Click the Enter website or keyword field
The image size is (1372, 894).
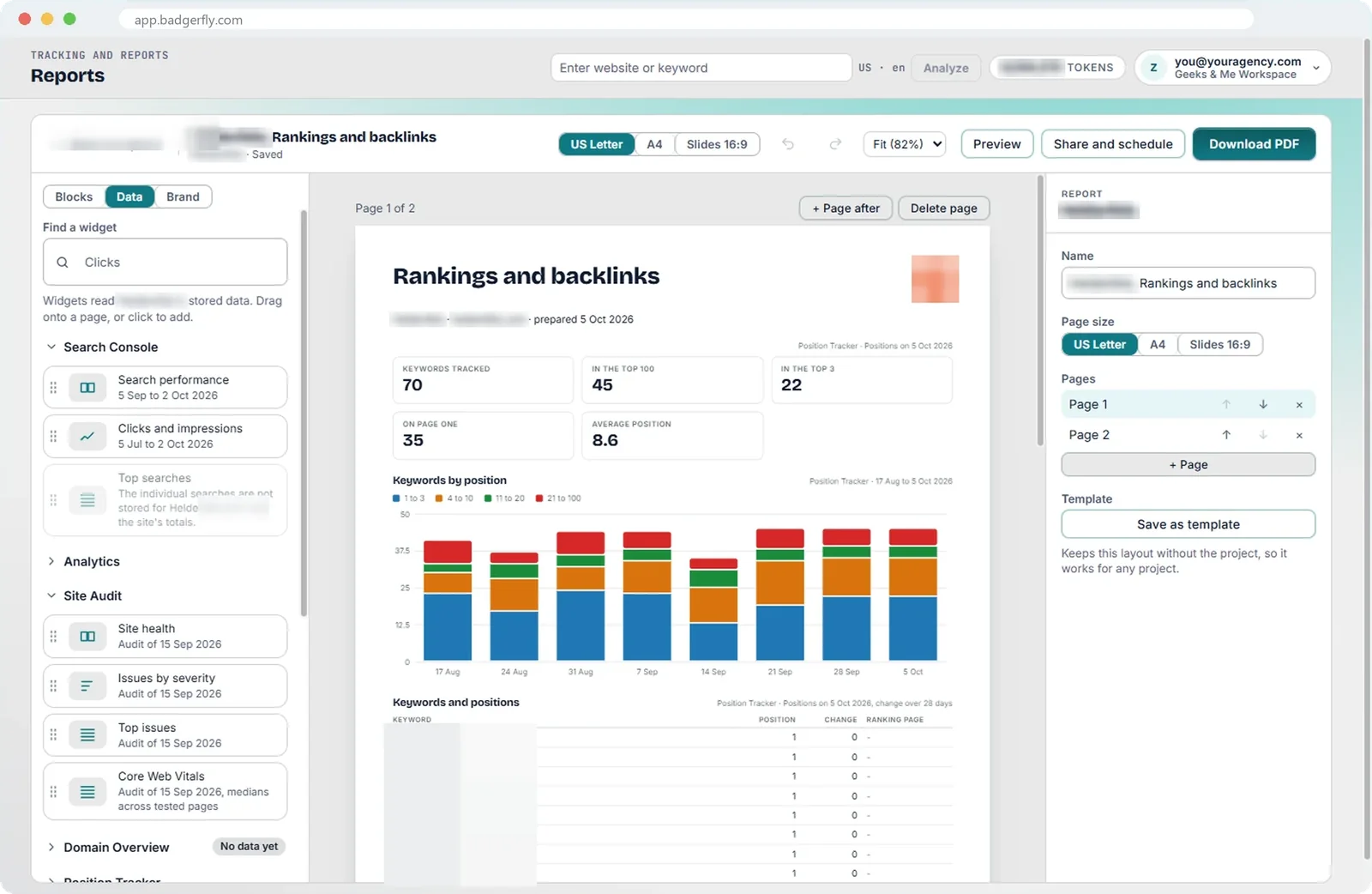[x=701, y=68]
